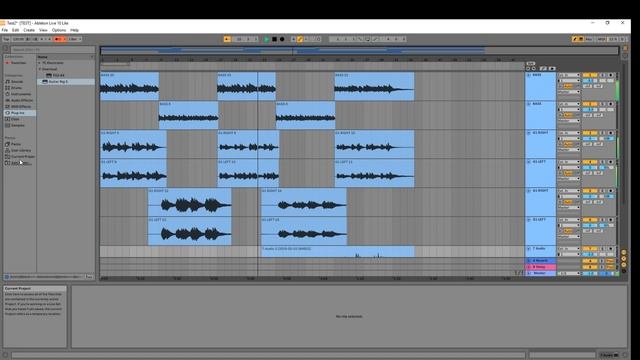Arm the first BASS track for recording
The width and height of the screenshot is (640, 360).
tap(611, 75)
